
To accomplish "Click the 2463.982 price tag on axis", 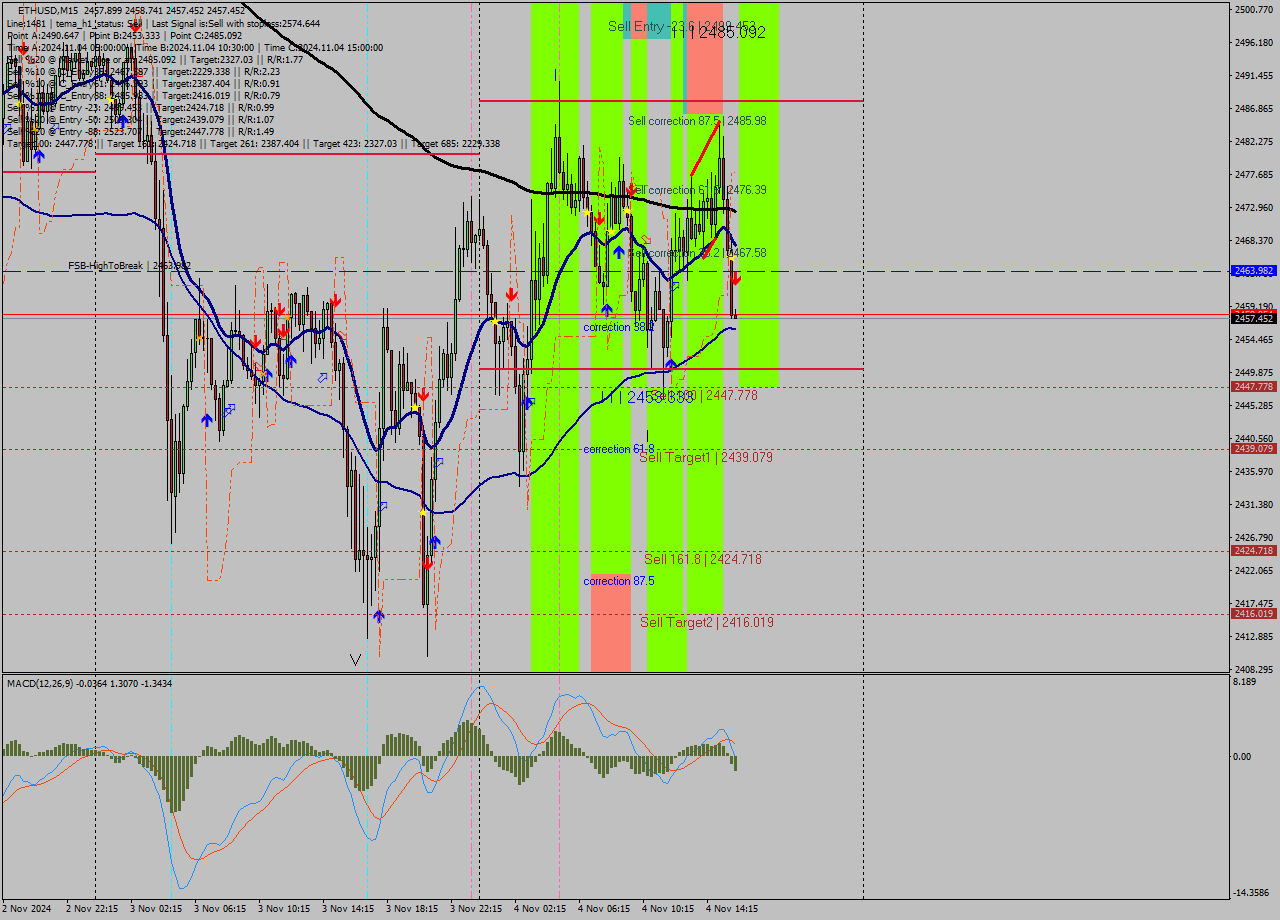I will [x=1254, y=271].
